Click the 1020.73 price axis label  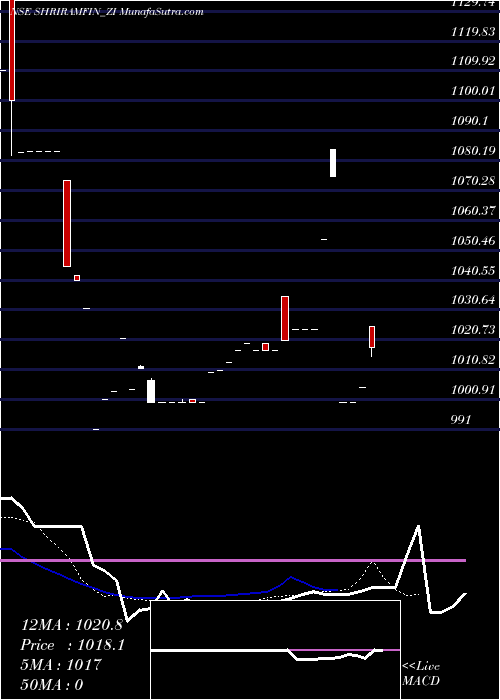click(x=473, y=330)
